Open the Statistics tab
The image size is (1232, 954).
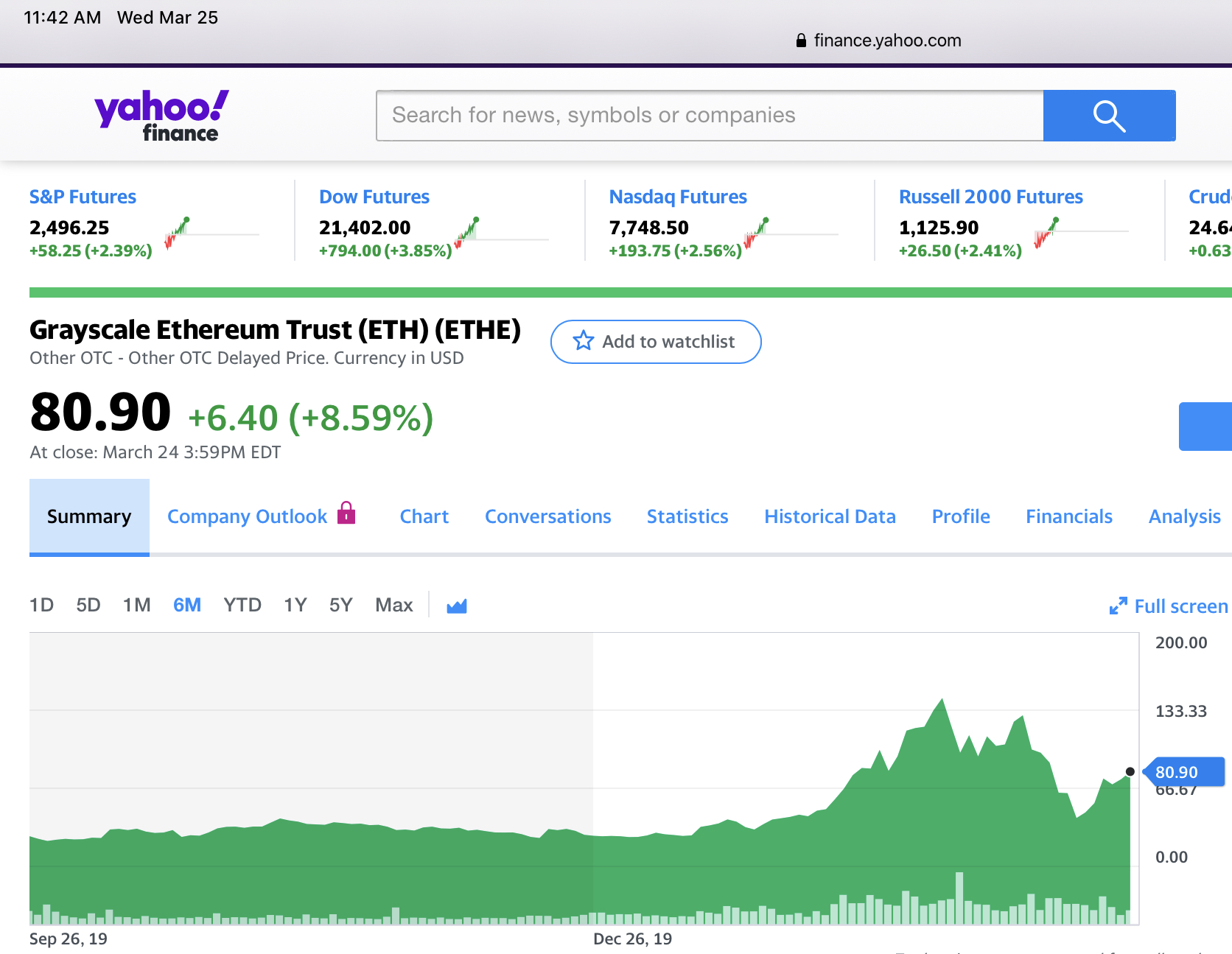(687, 516)
